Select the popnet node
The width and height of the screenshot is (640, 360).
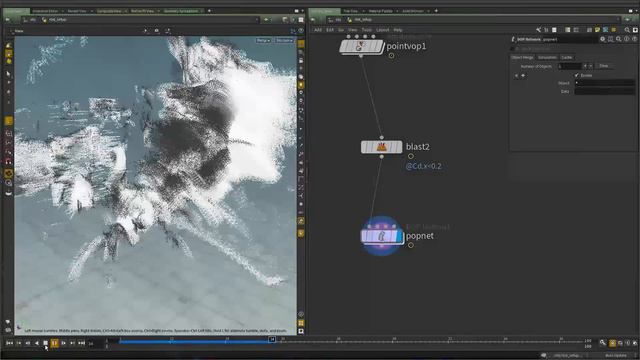[381, 236]
